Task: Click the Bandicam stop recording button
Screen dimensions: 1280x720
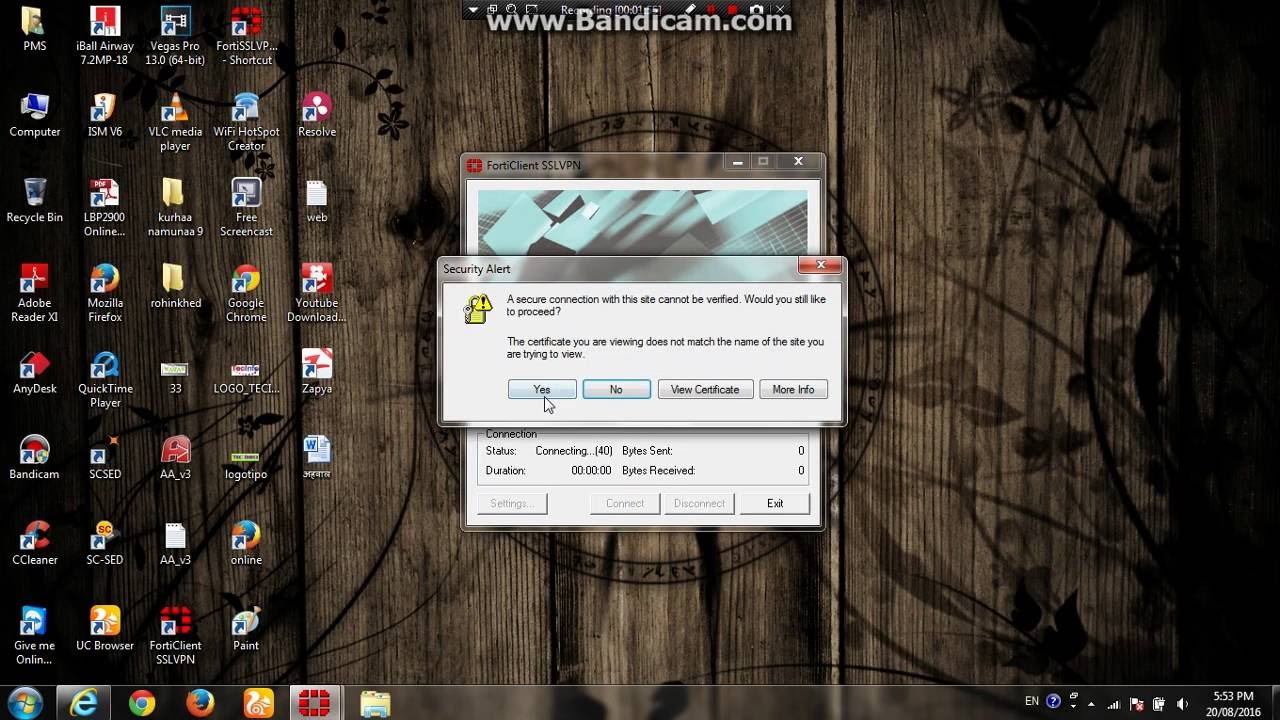Action: pyautogui.click(x=734, y=11)
